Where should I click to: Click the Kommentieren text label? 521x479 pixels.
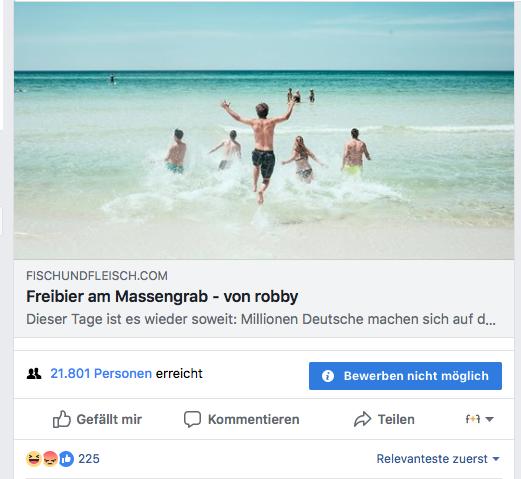click(x=253, y=419)
